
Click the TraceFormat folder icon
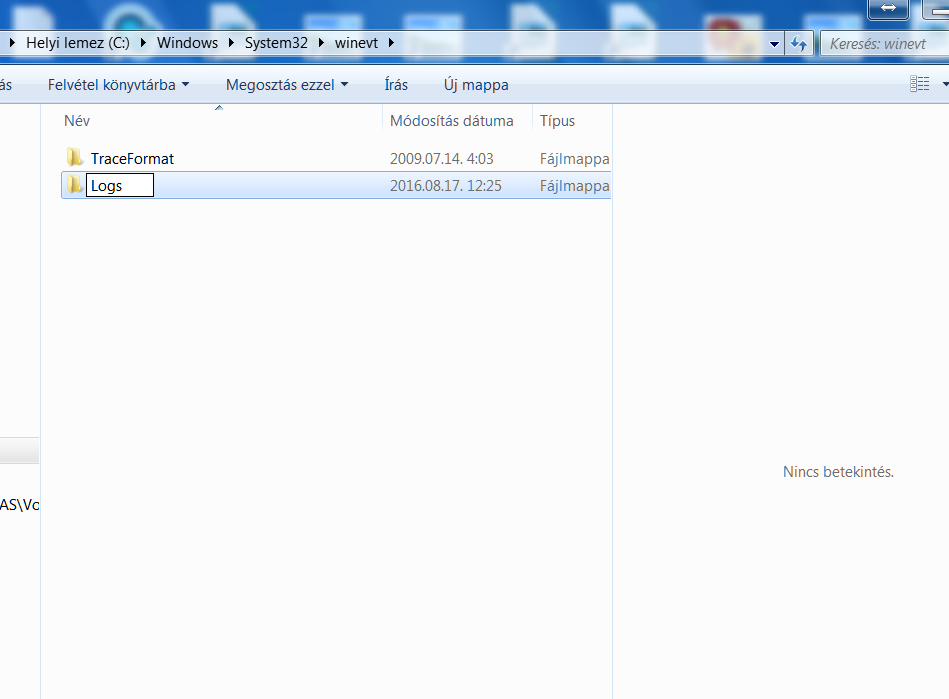pyautogui.click(x=74, y=158)
